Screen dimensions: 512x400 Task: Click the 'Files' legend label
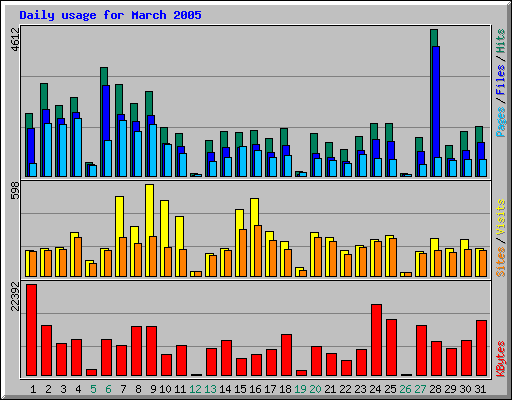click(501, 79)
